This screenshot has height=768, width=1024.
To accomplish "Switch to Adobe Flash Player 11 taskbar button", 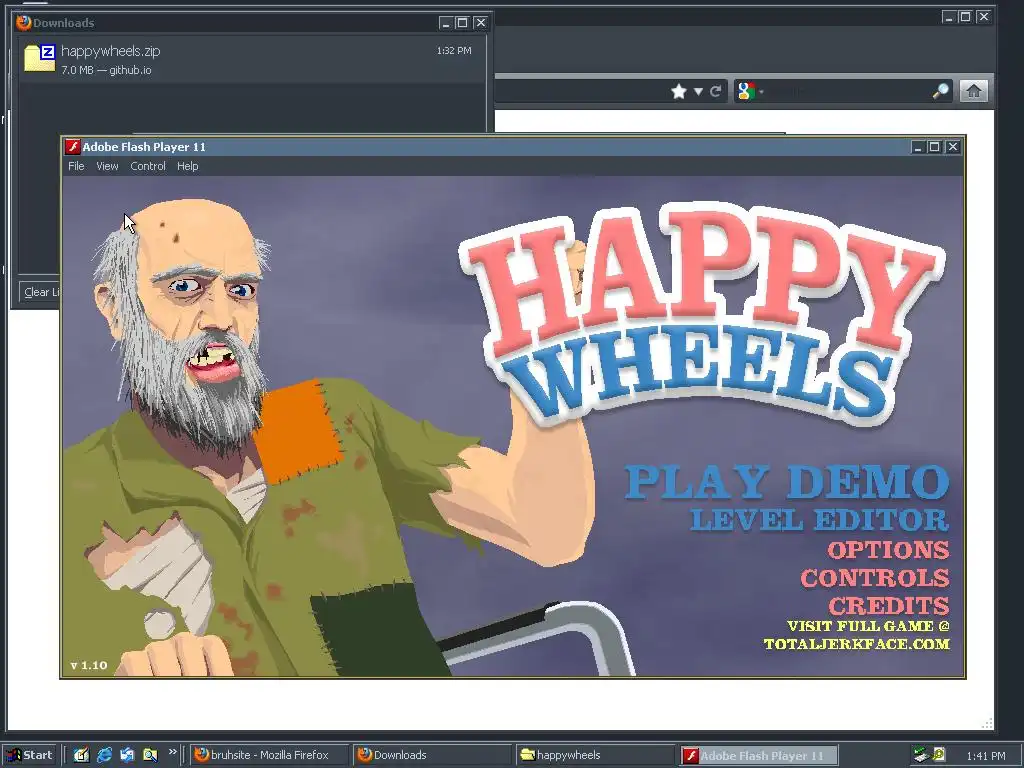I will tap(758, 755).
